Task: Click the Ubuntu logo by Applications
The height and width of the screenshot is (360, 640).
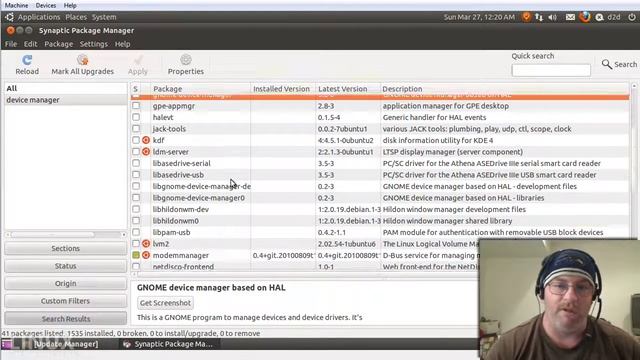Action: pyautogui.click(x=9, y=17)
